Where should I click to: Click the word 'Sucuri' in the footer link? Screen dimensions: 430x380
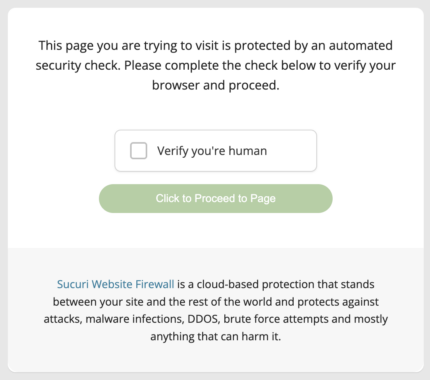73,284
